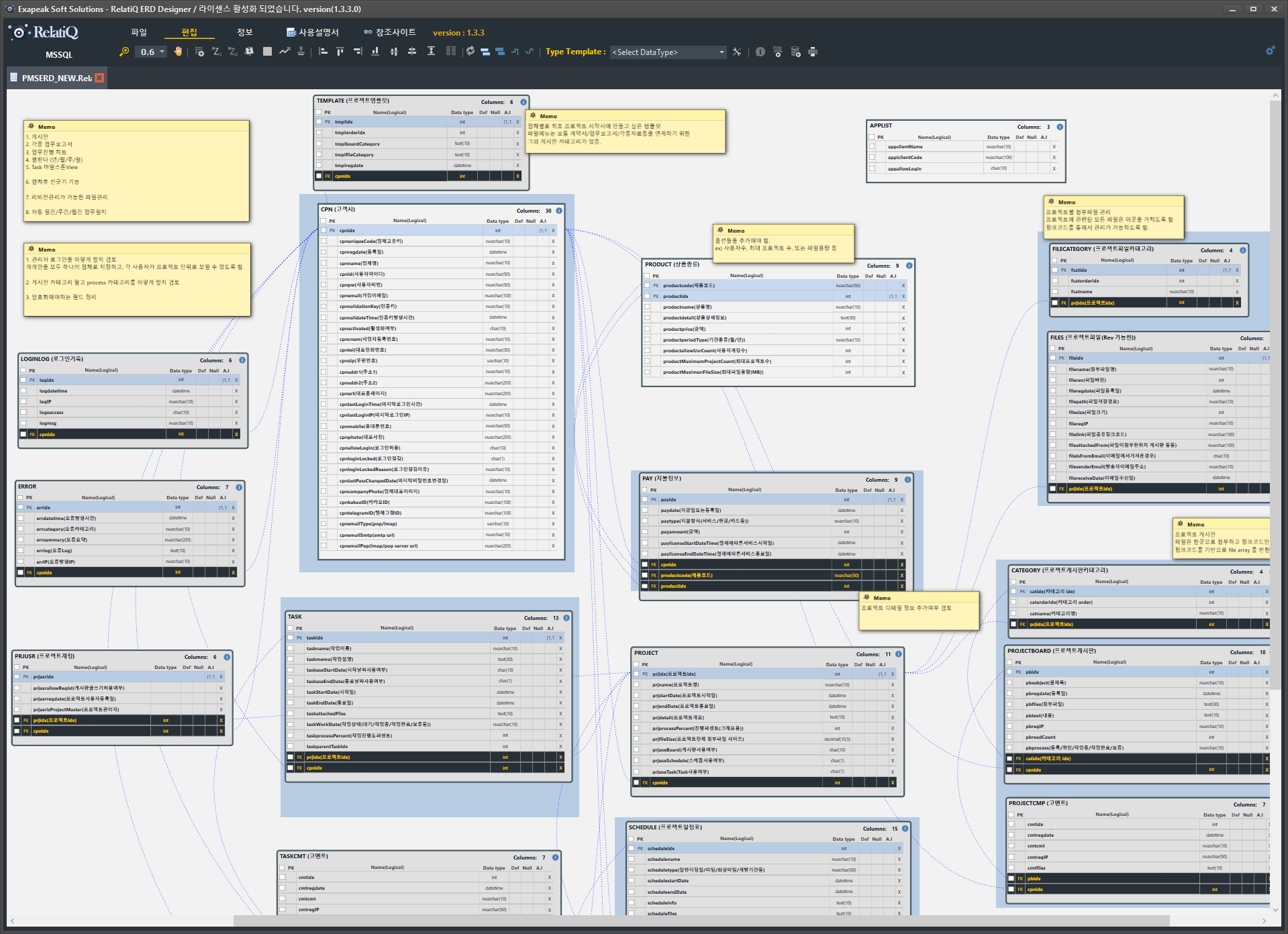Open the 파일 menu
The height and width of the screenshot is (934, 1288).
click(139, 32)
